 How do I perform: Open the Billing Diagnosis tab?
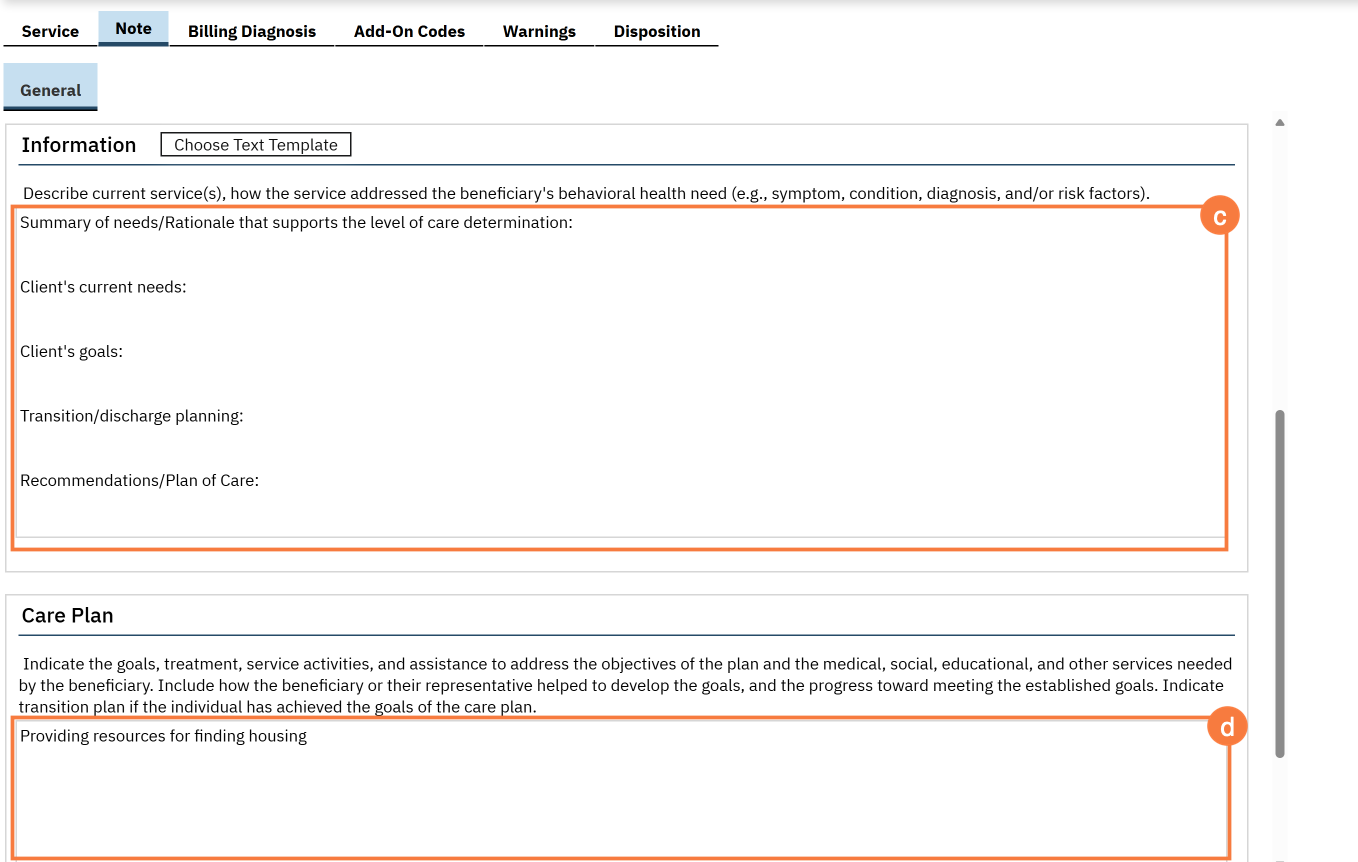(252, 31)
